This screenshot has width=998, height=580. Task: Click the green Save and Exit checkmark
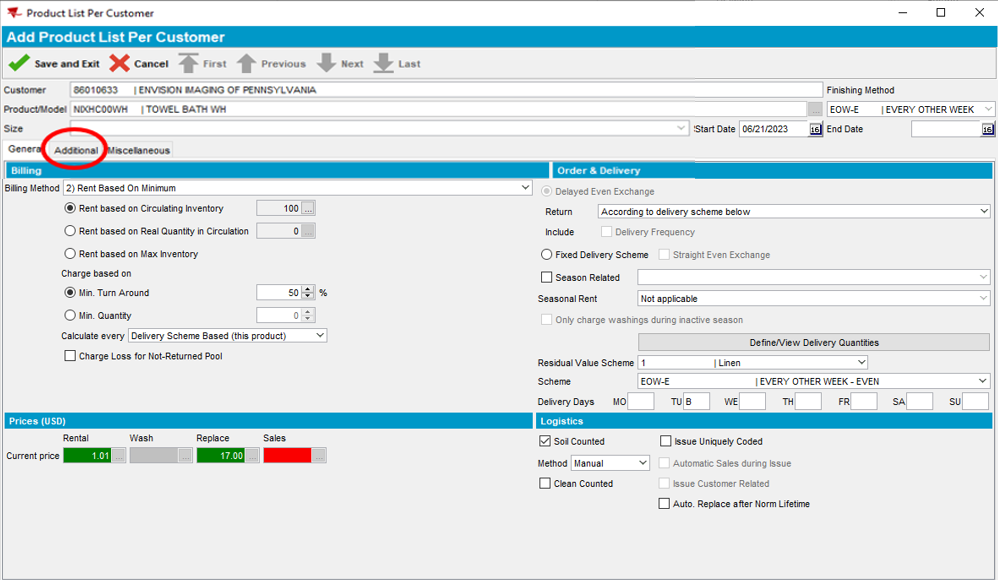19,63
